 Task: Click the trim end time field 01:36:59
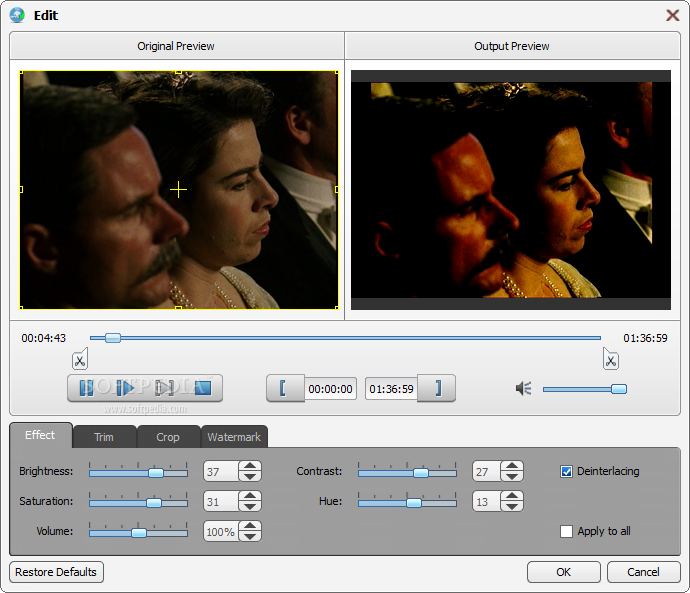(391, 389)
